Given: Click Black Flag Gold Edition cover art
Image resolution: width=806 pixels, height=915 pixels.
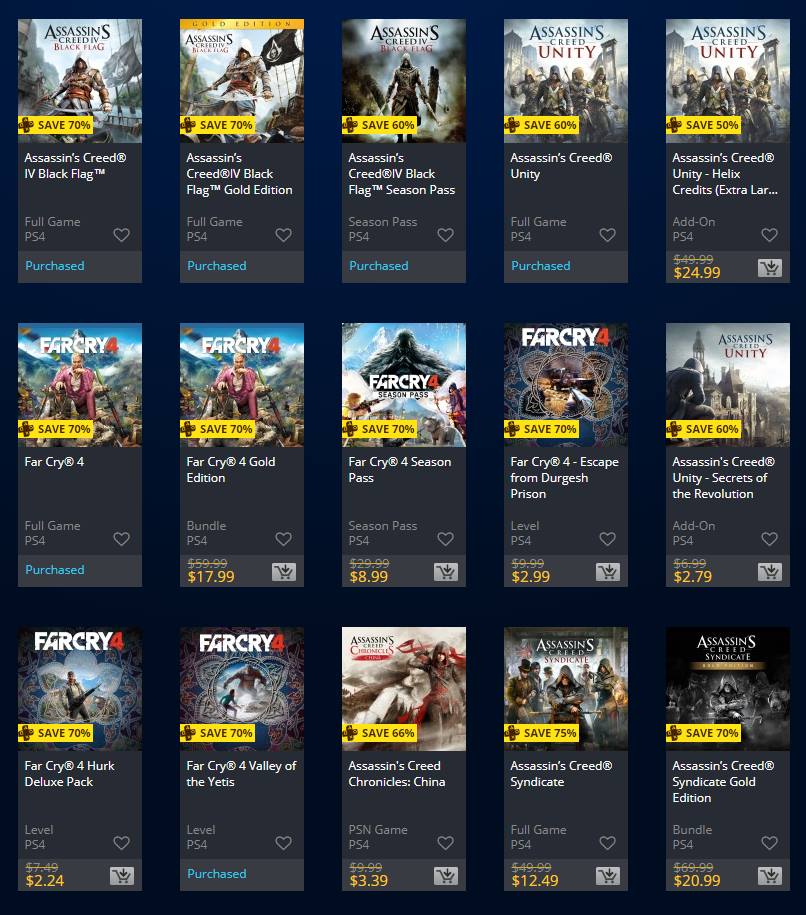Looking at the screenshot, I should point(242,81).
